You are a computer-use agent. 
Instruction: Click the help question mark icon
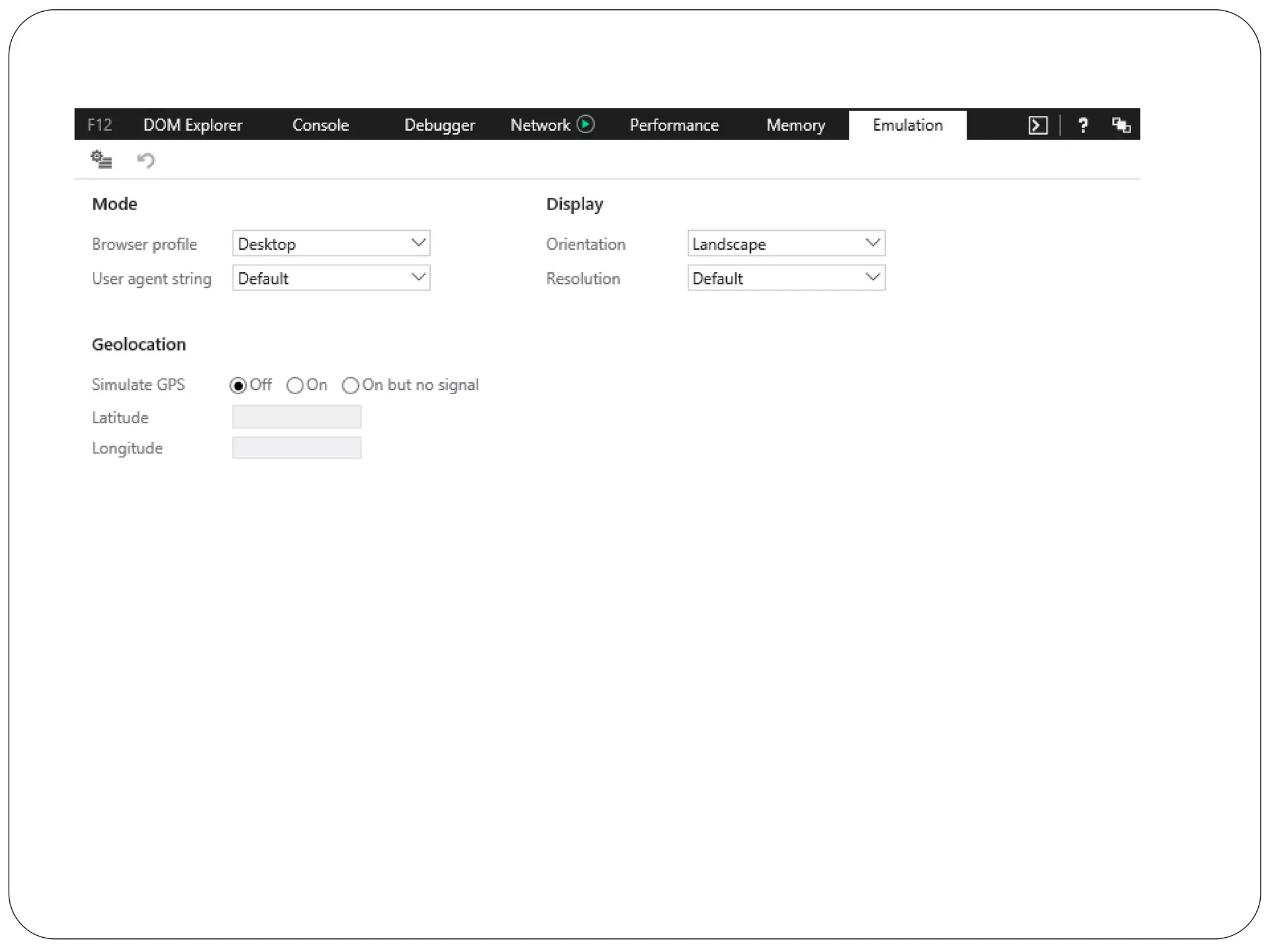point(1083,125)
